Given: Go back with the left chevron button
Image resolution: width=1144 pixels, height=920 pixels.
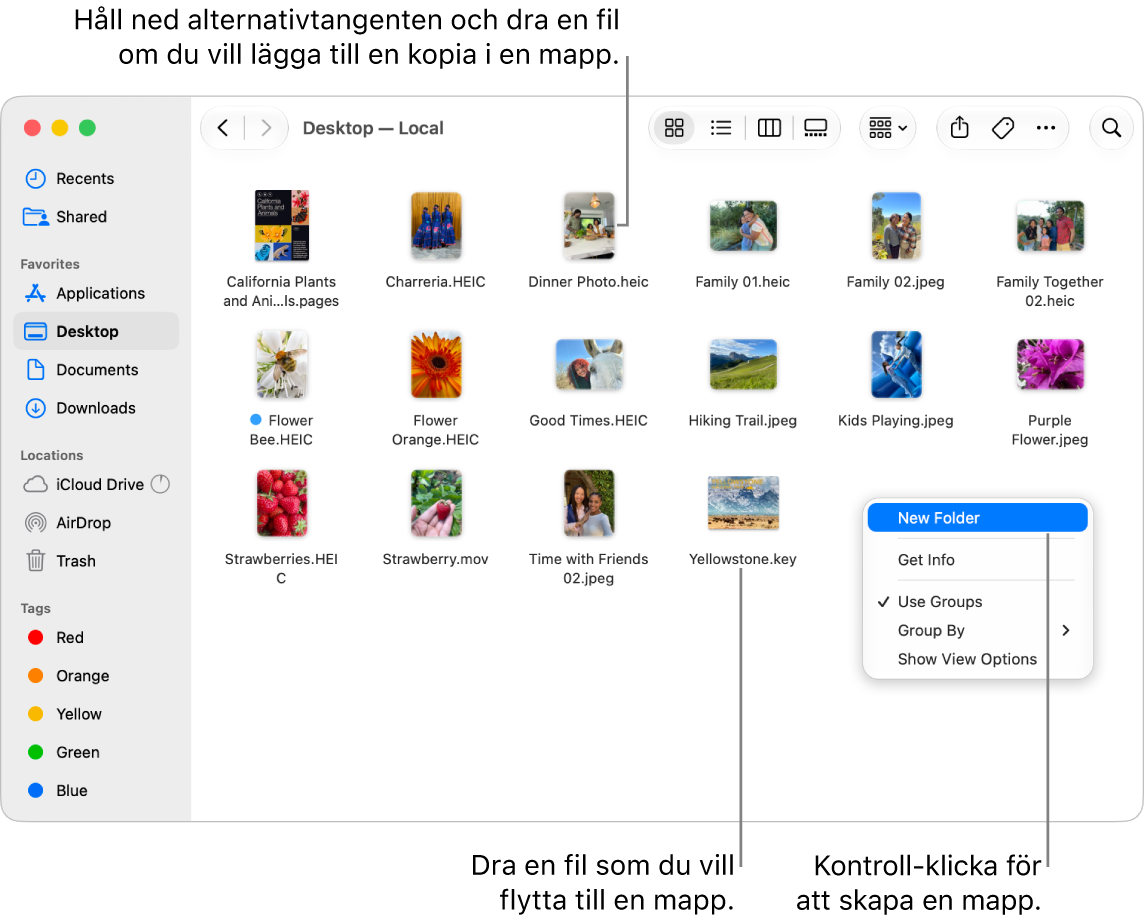Looking at the screenshot, I should click(223, 128).
